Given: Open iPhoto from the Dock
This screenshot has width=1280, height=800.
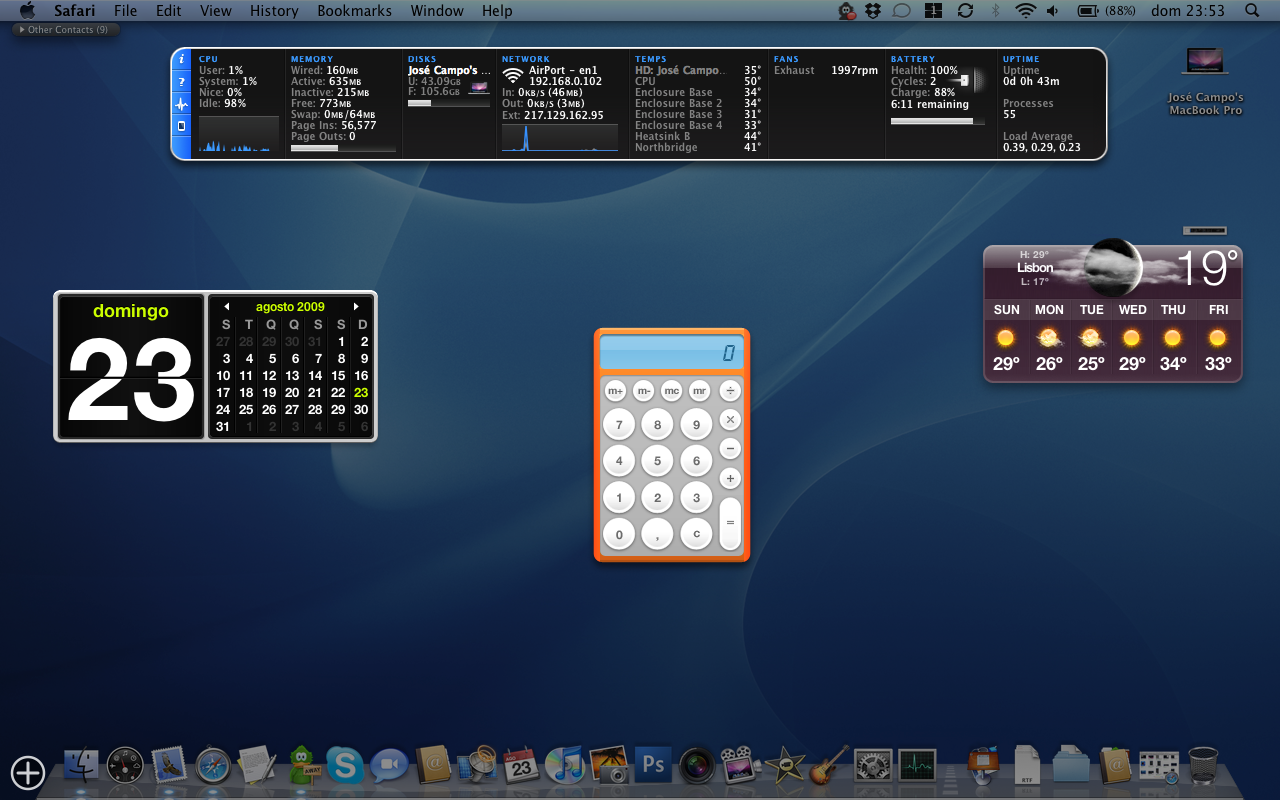Looking at the screenshot, I should tap(609, 765).
